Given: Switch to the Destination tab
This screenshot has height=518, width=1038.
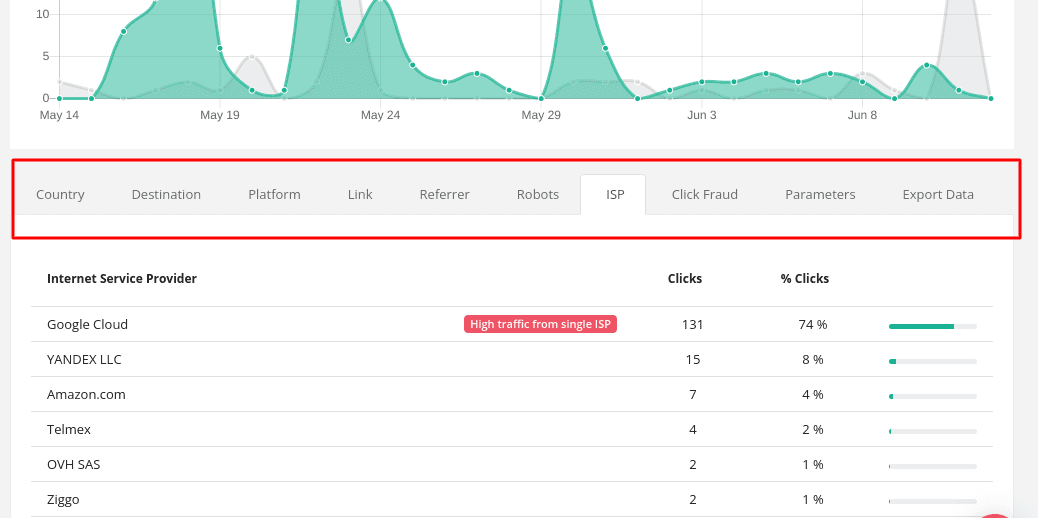Looking at the screenshot, I should point(166,194).
